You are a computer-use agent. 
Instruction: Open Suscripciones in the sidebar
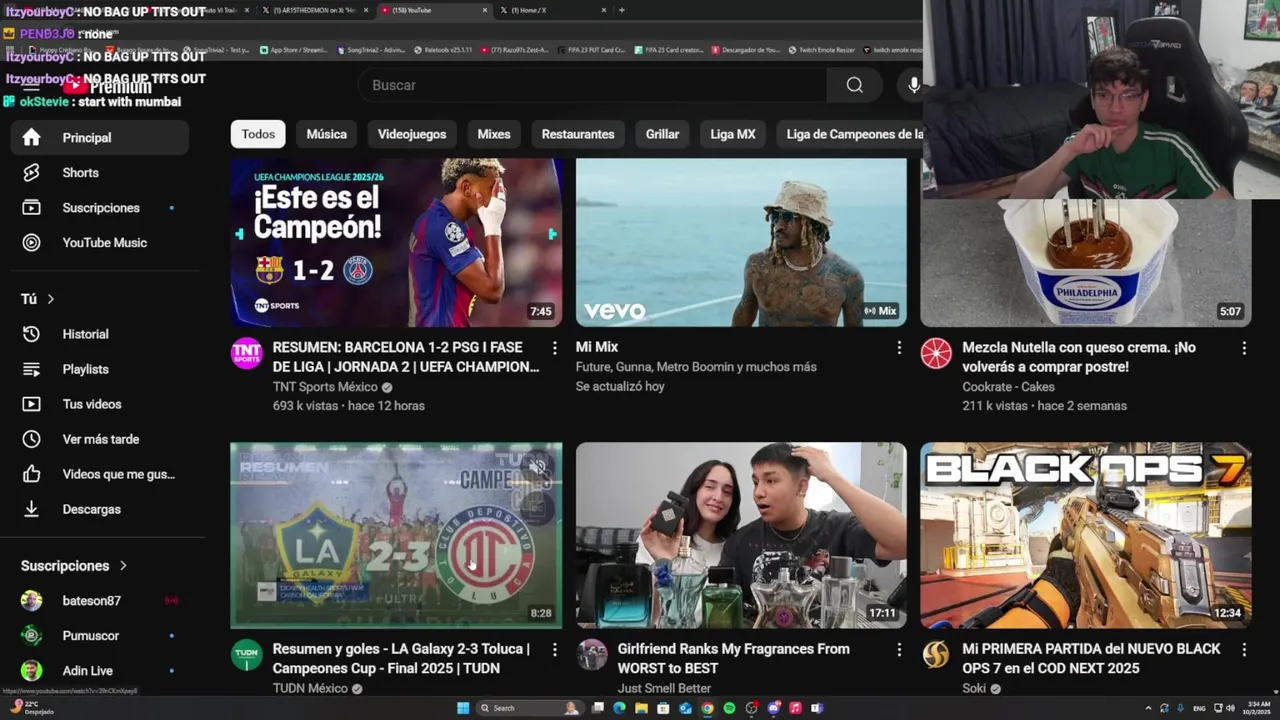99,208
